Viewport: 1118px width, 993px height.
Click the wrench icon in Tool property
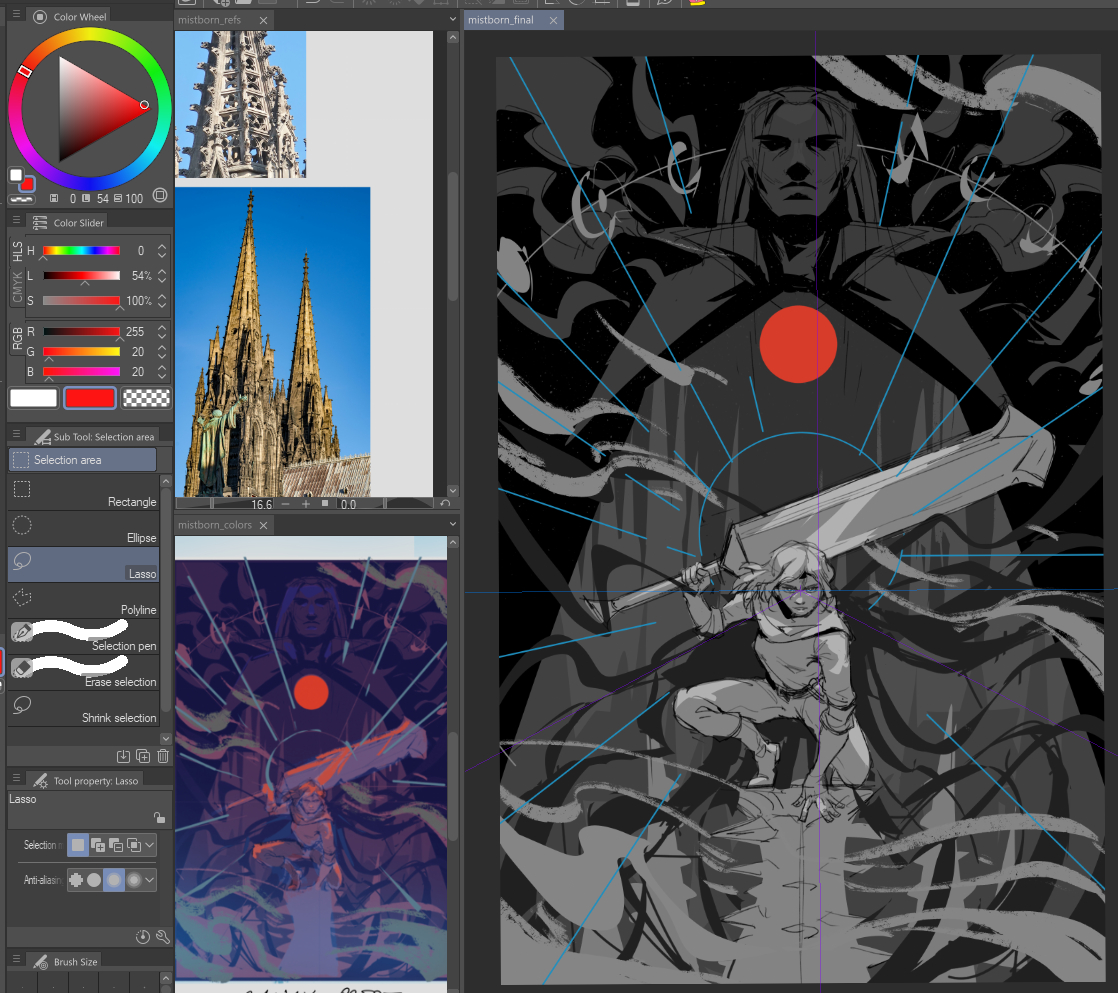click(162, 936)
